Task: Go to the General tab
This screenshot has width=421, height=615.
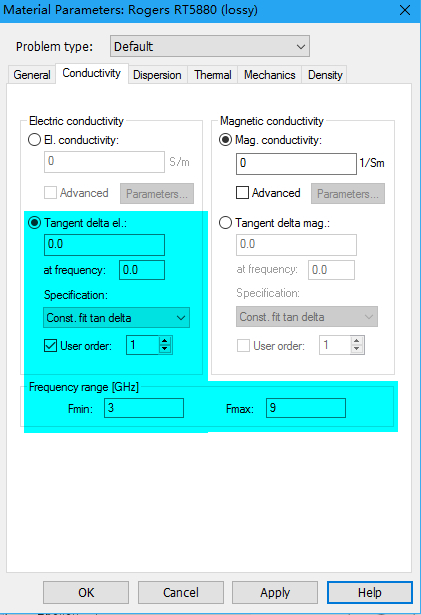Action: click(32, 75)
